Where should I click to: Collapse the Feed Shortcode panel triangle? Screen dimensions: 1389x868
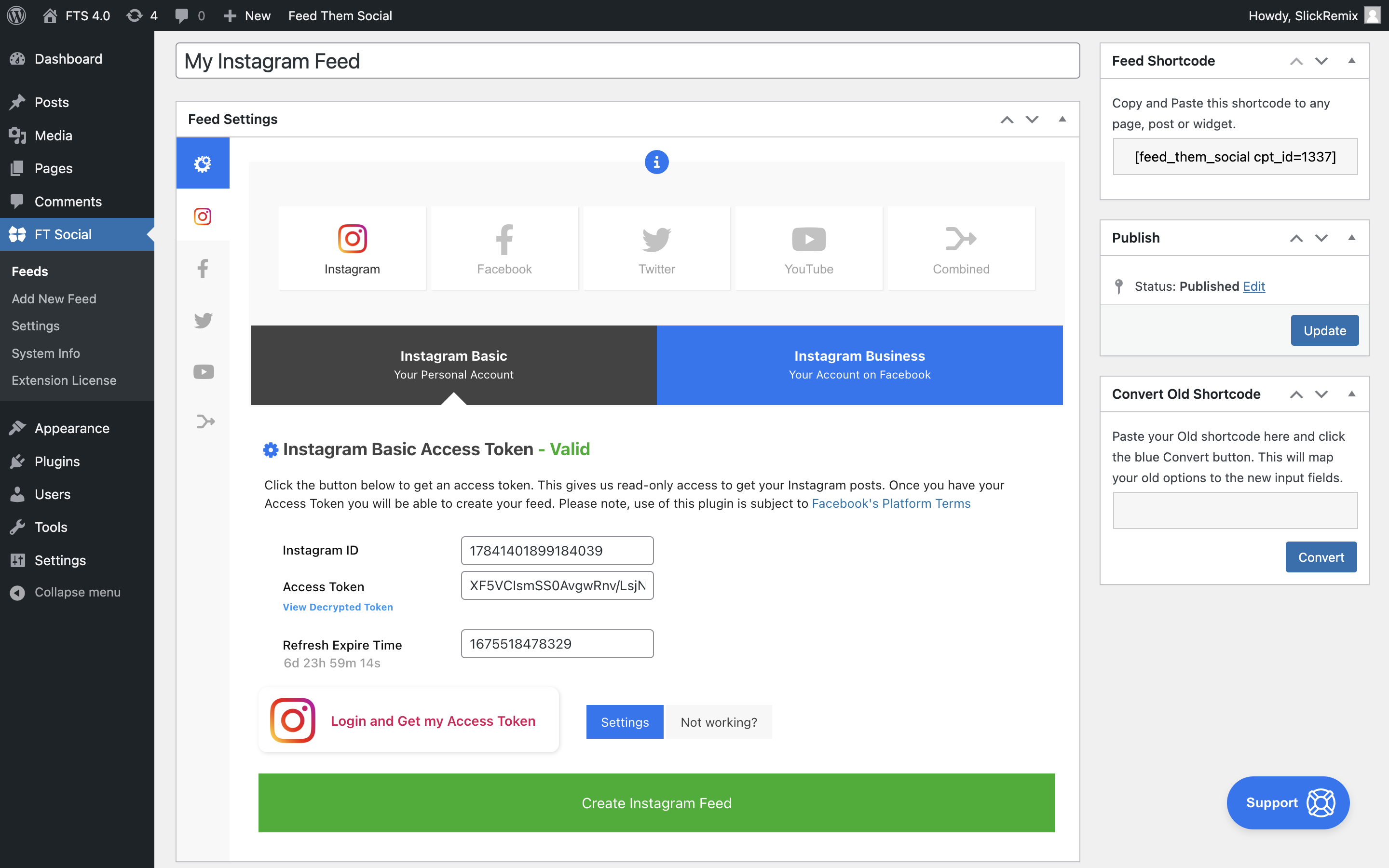(1352, 60)
